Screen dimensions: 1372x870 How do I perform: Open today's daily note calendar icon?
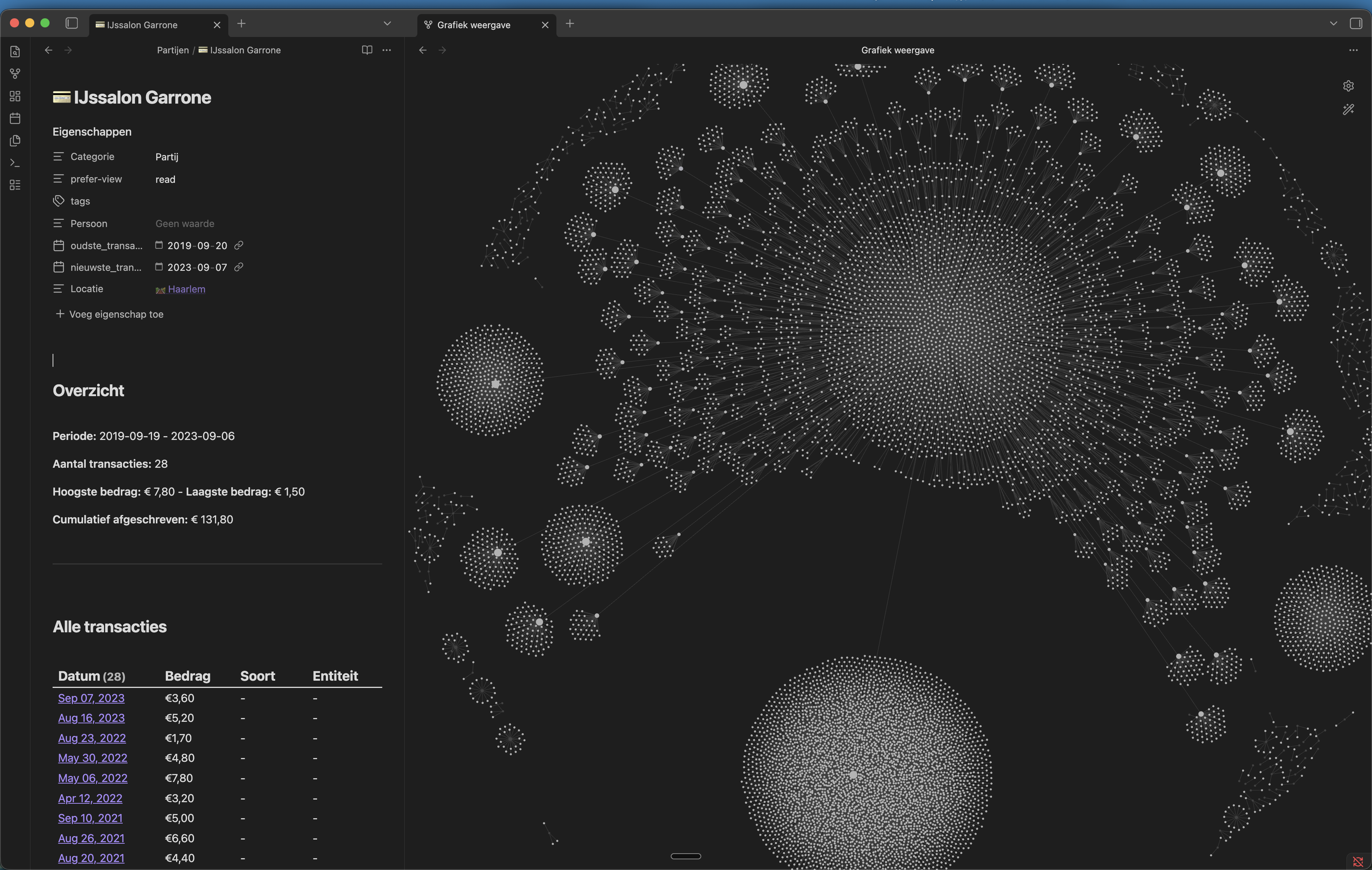click(x=15, y=118)
